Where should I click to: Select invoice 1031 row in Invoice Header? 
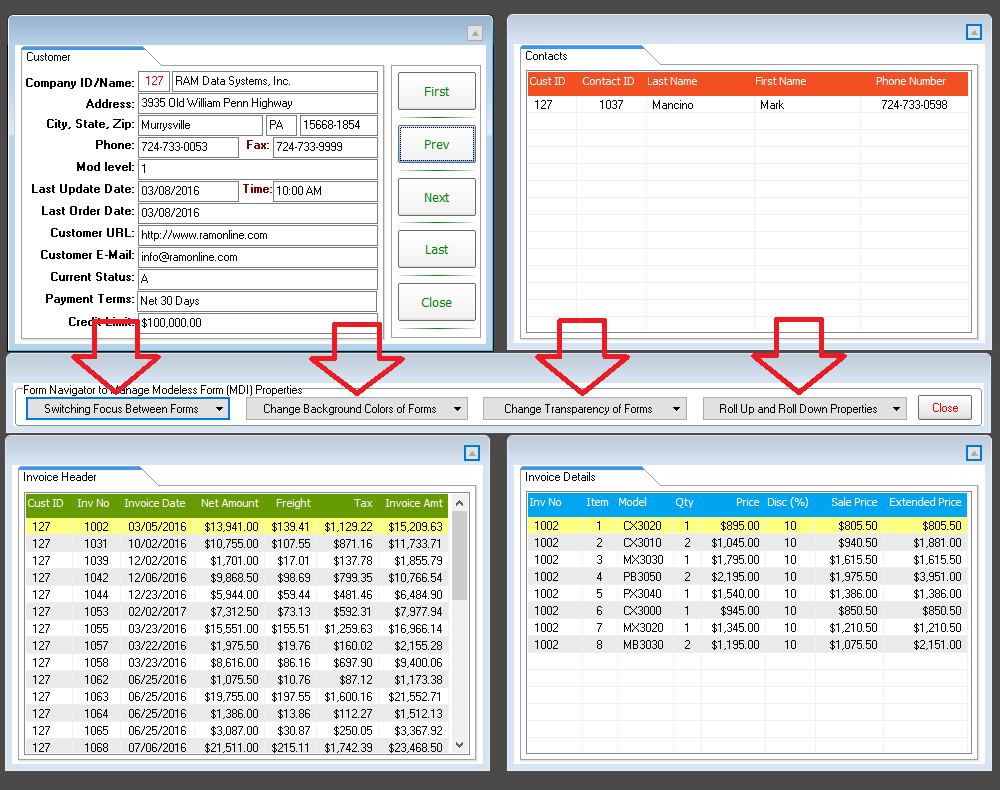(x=238, y=543)
